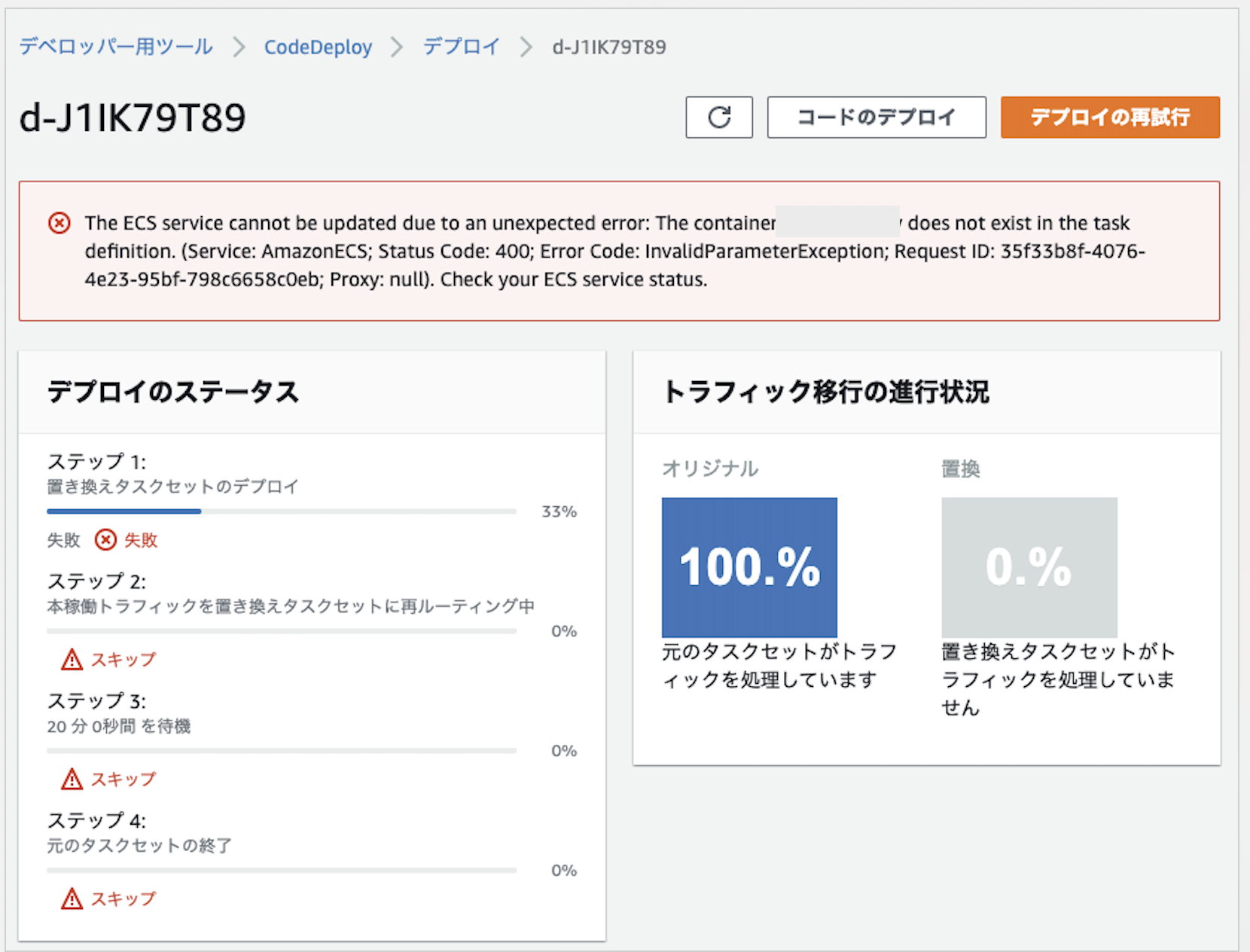
Task: Click the d-J1IK79T89 page heading
Action: coord(133,117)
